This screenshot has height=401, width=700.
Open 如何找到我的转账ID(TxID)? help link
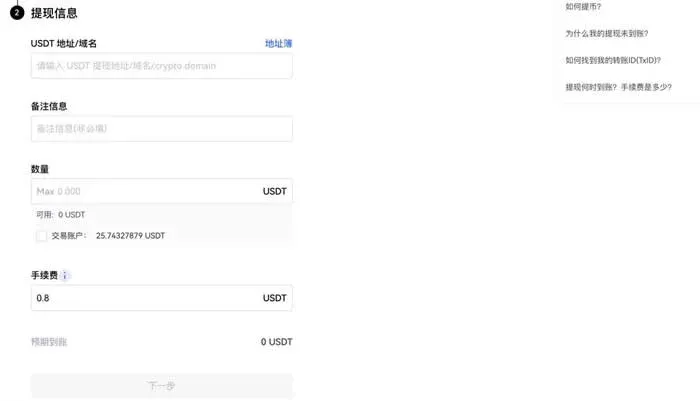tap(613, 60)
